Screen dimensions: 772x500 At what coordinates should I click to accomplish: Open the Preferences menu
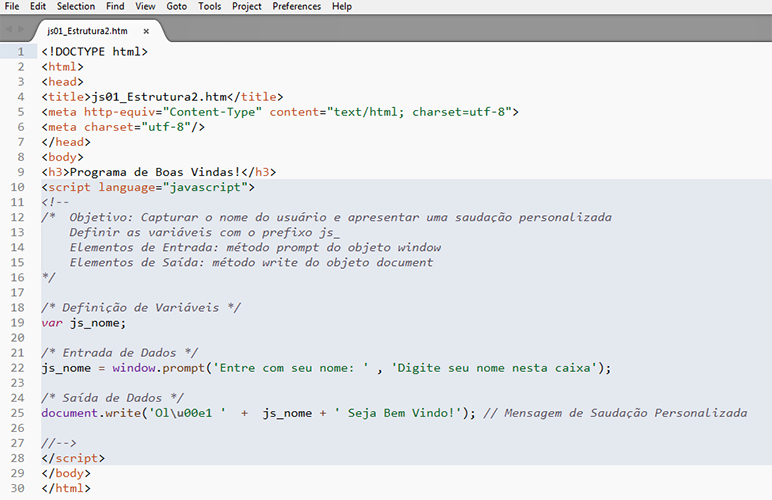(297, 6)
